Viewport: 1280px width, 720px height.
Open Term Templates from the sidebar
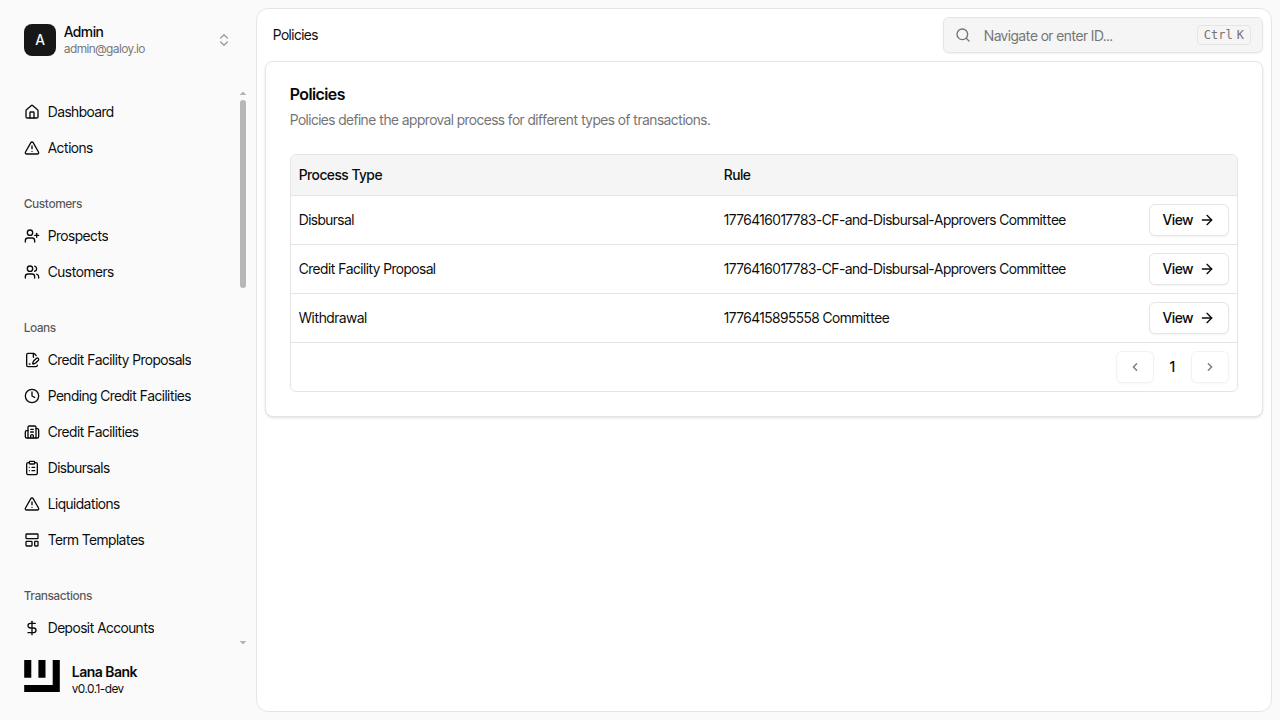pos(95,539)
